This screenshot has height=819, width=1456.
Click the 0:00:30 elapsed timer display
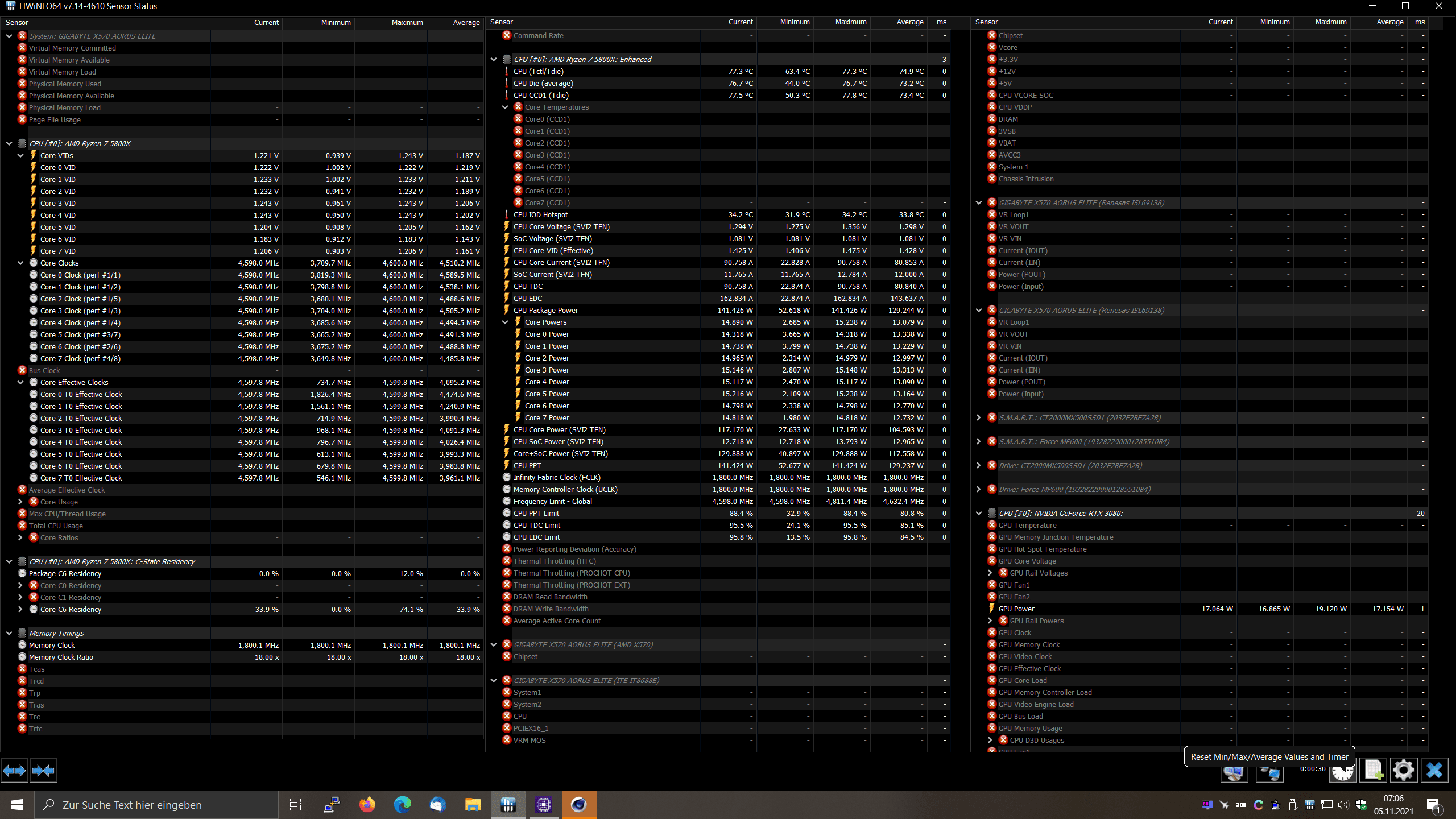click(1313, 769)
